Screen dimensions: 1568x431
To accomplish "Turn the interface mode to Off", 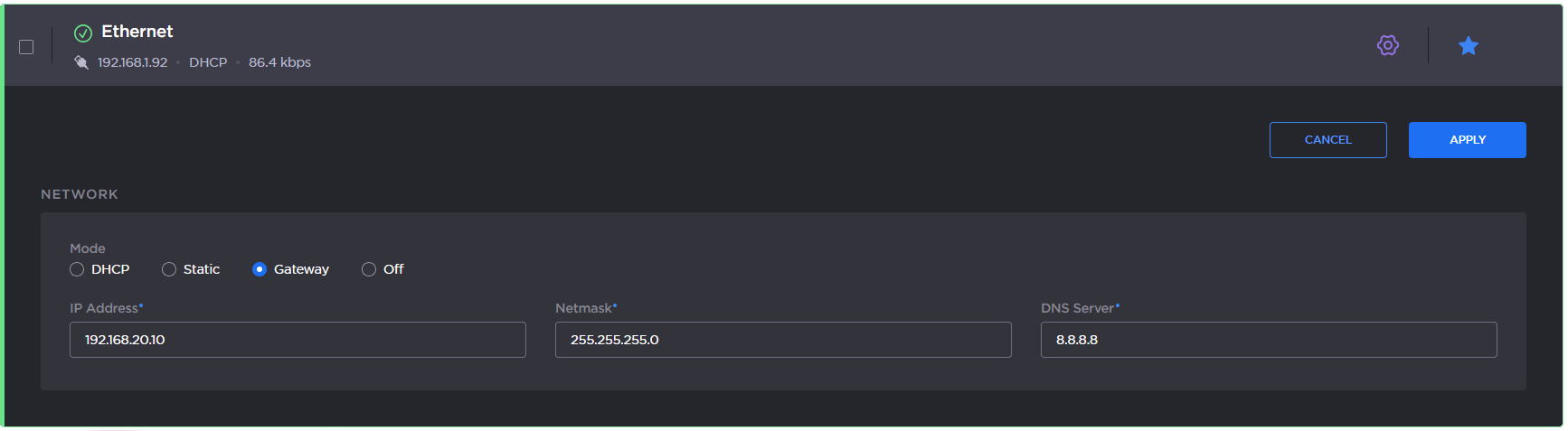I will 369,269.
